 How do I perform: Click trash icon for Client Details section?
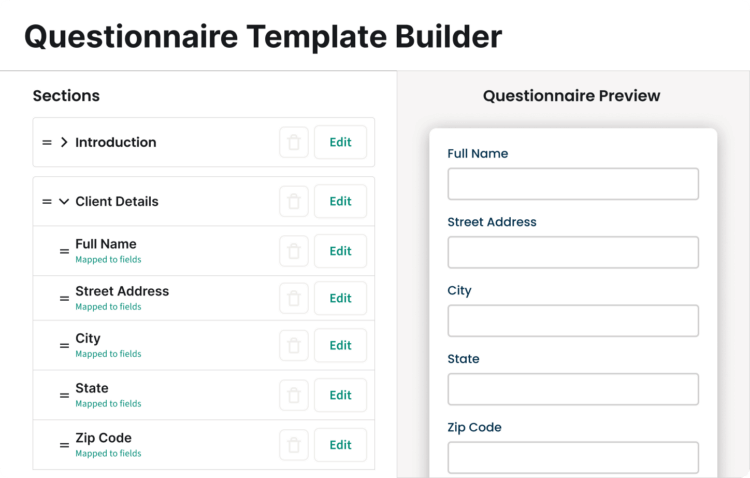(x=293, y=201)
